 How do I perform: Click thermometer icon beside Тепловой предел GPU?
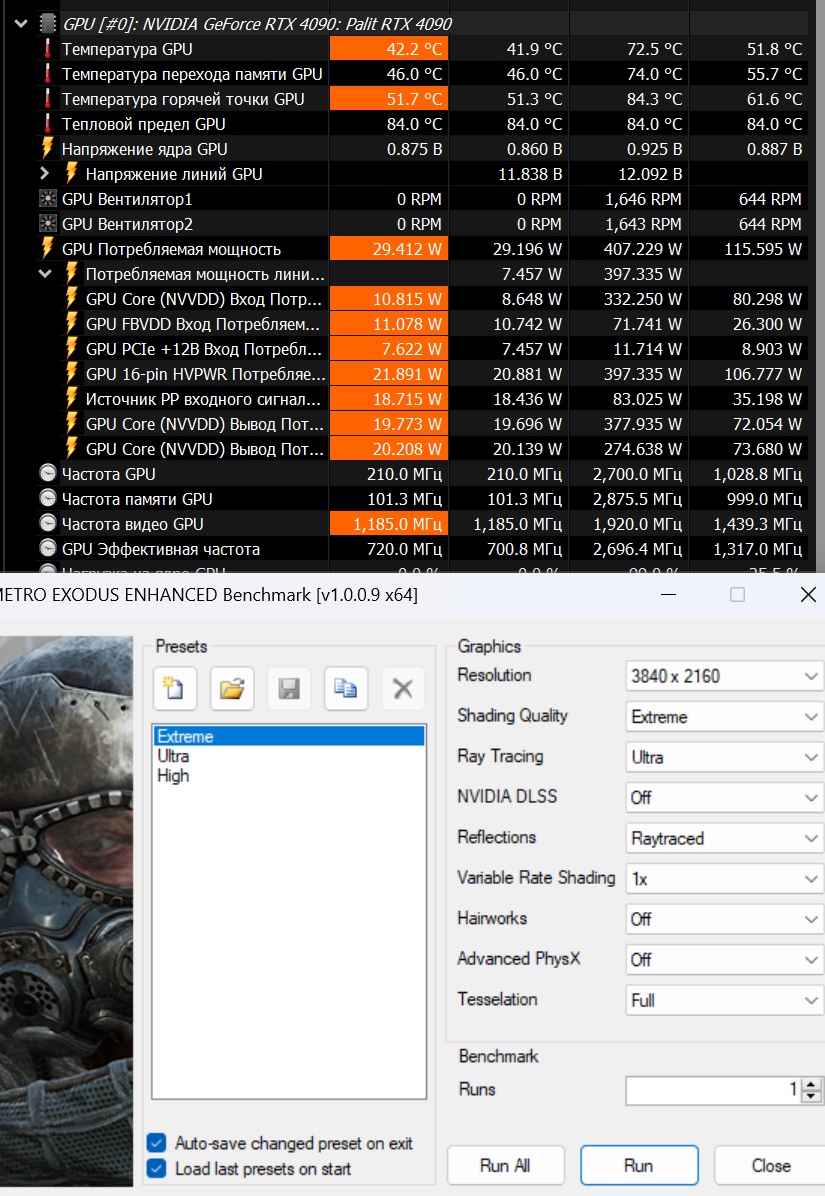[x=47, y=124]
